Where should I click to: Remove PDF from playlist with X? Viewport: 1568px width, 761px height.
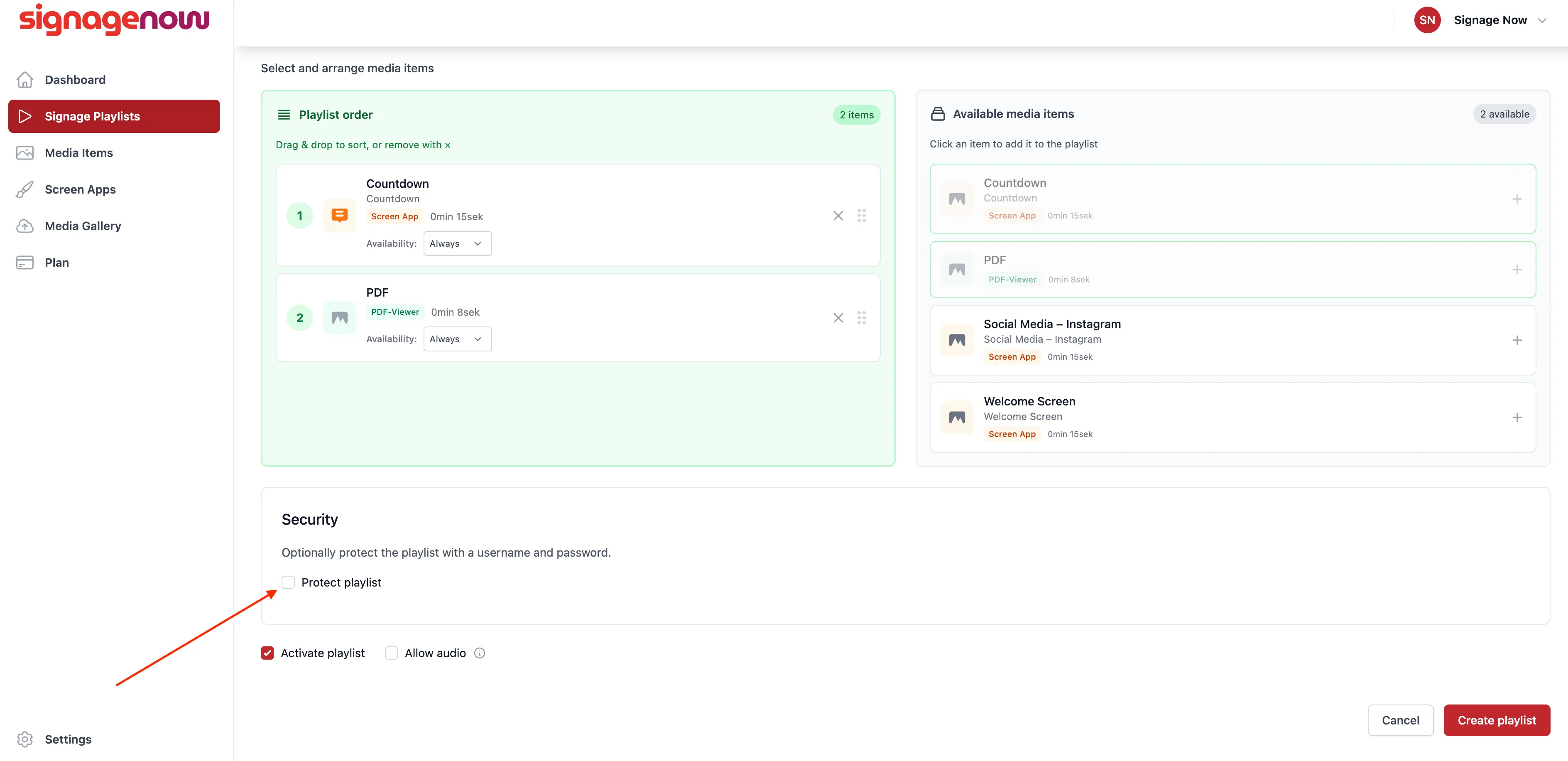pyautogui.click(x=838, y=318)
